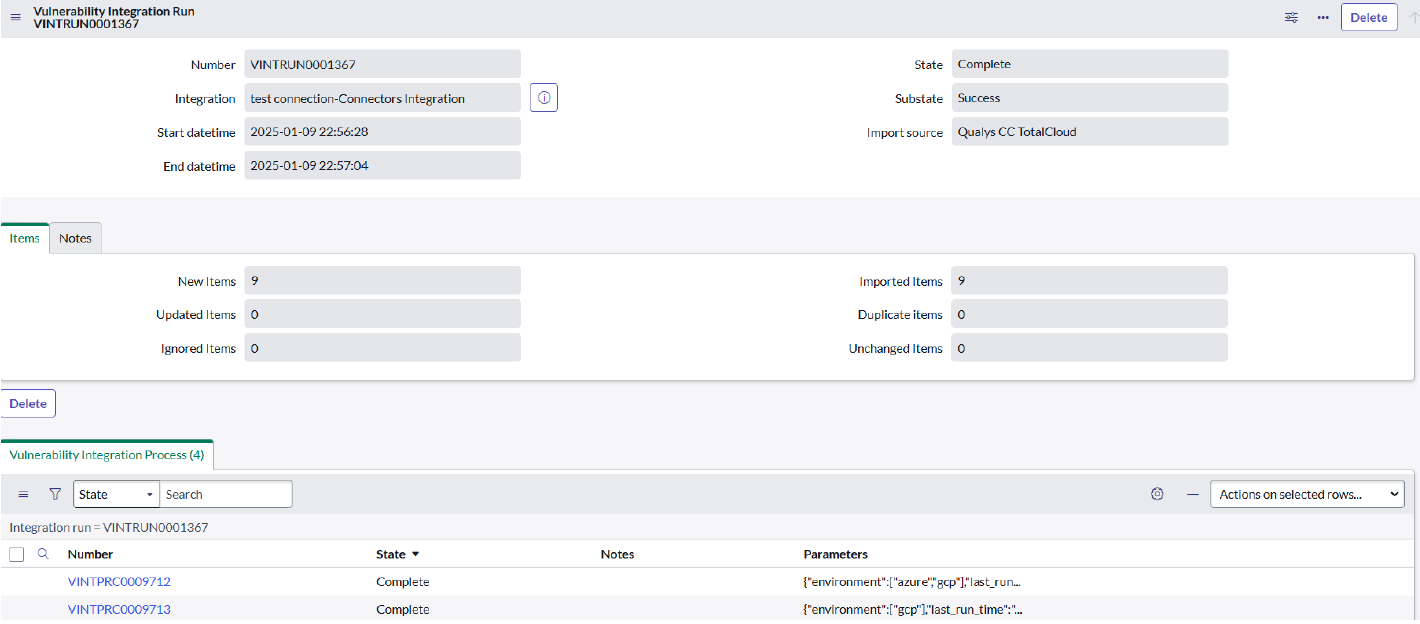Sort by the State column header

(x=391, y=554)
